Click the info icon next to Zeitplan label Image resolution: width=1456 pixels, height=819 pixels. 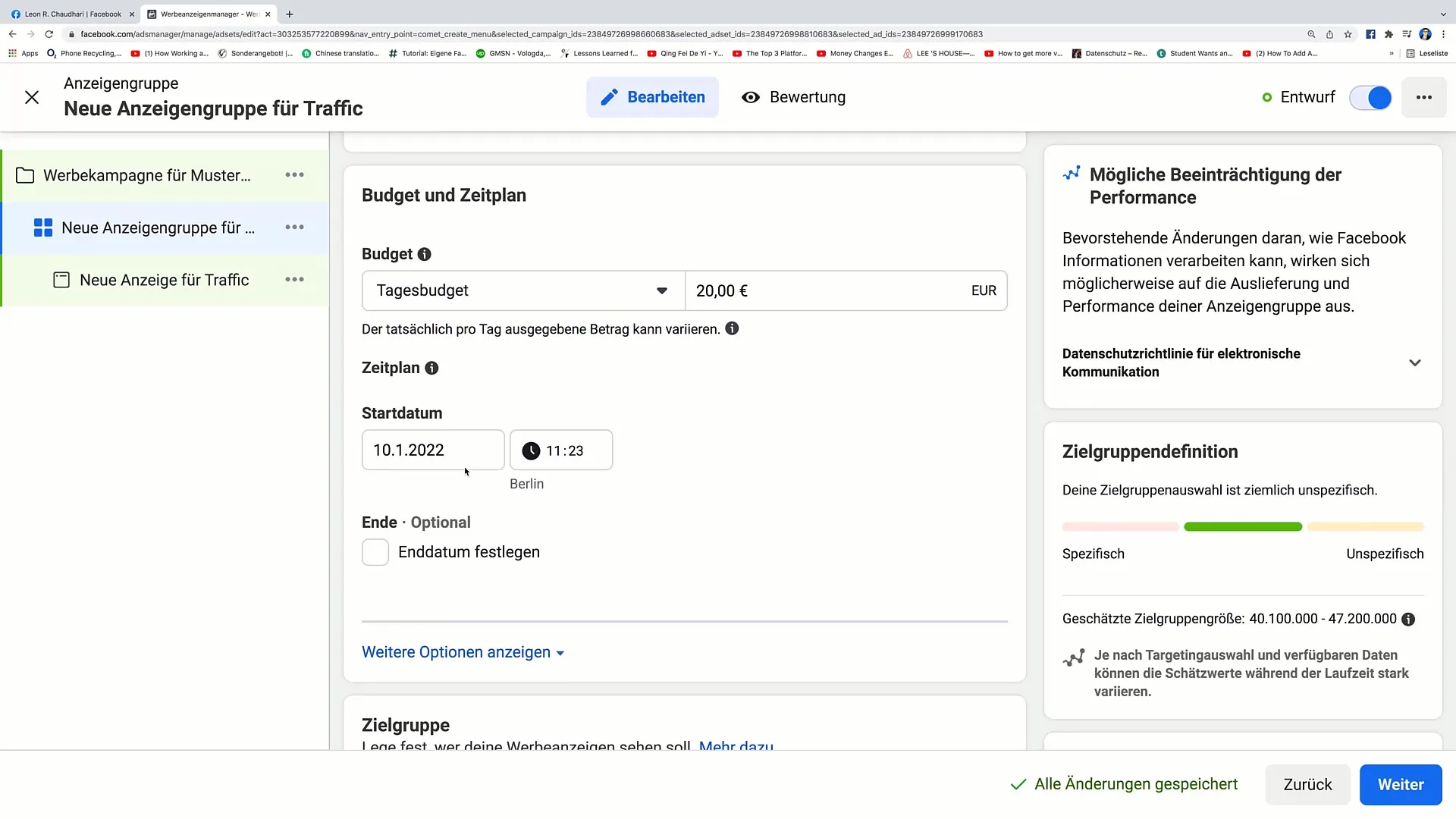point(432,367)
